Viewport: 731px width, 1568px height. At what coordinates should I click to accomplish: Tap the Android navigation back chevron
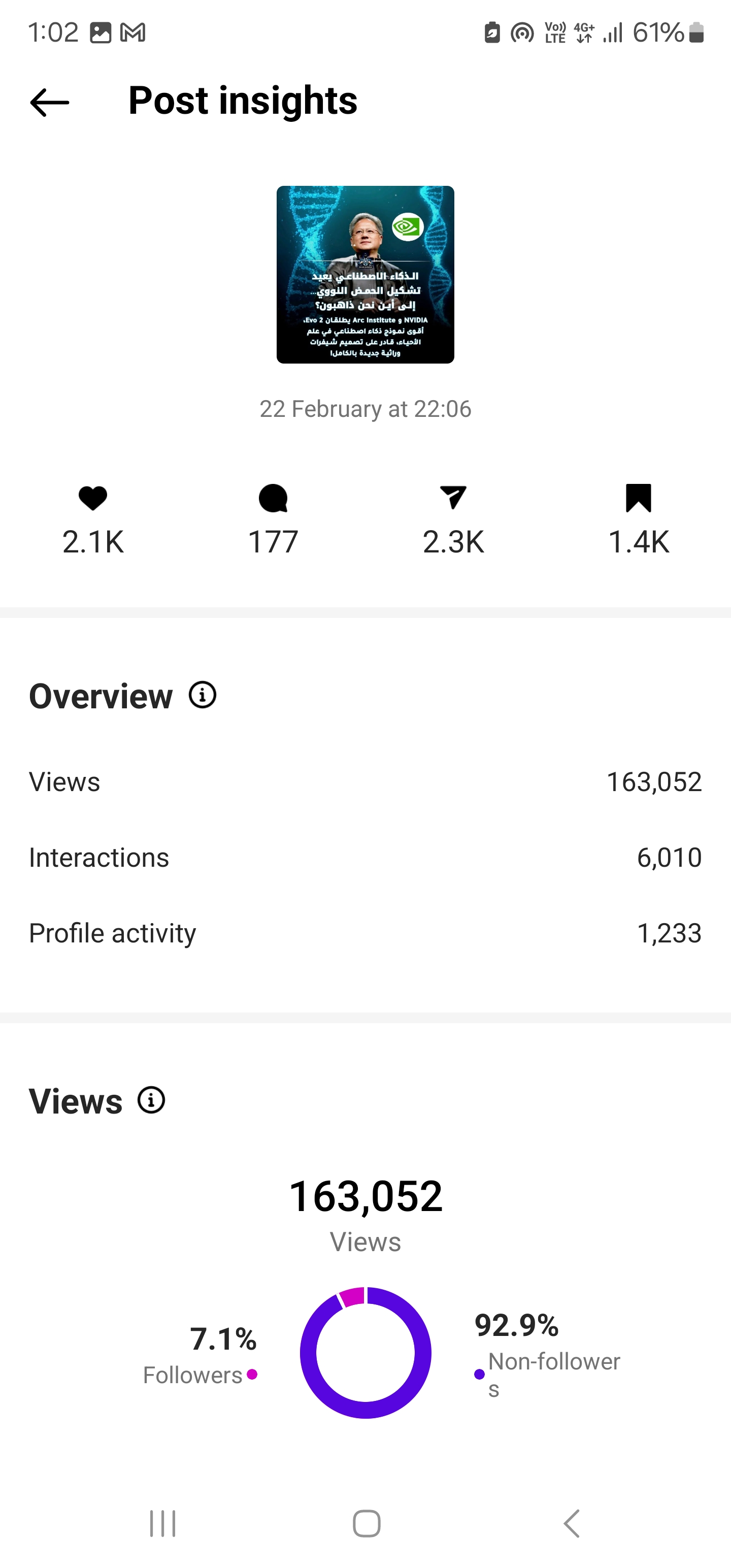[571, 1523]
